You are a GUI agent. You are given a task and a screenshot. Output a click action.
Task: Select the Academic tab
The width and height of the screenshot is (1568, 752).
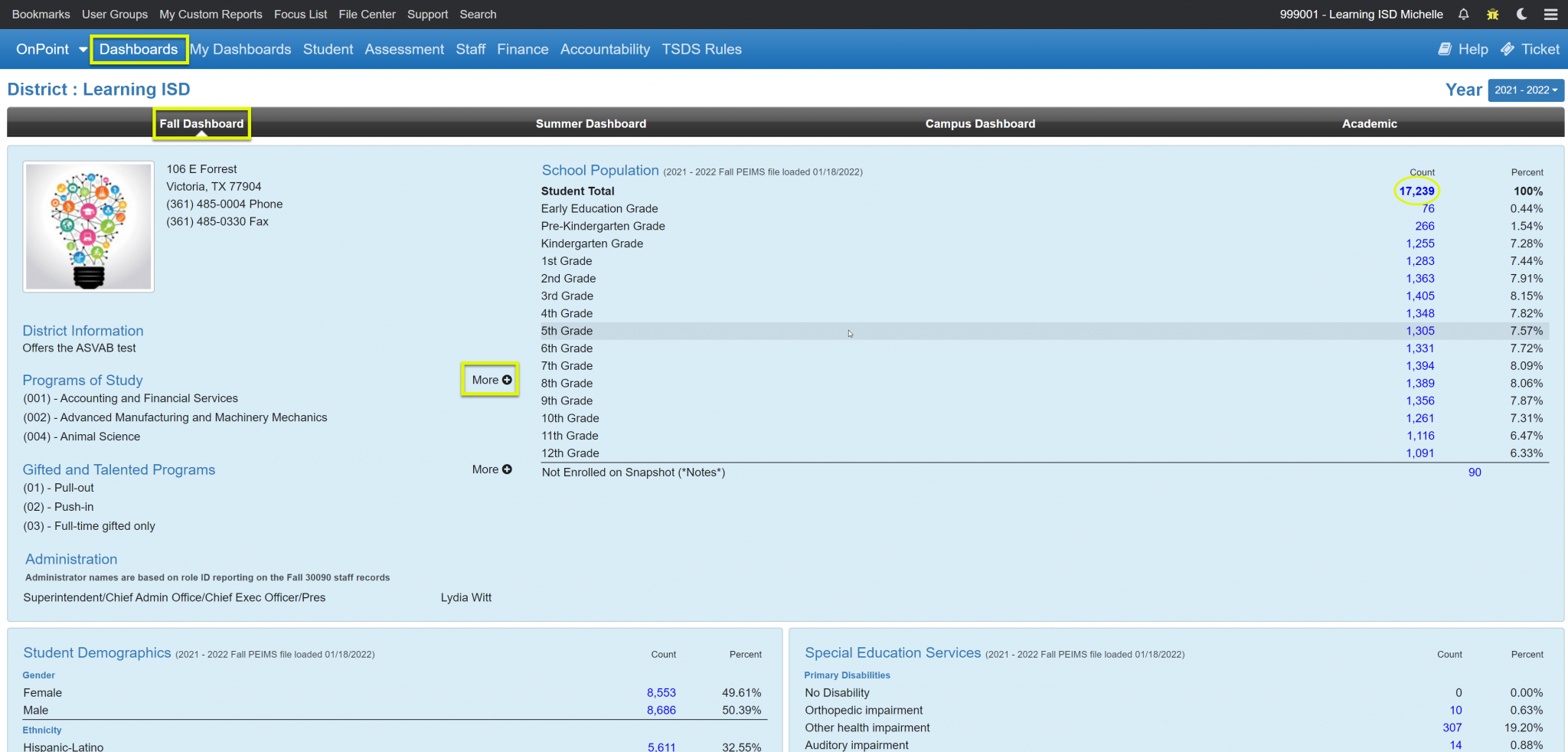[1369, 123]
